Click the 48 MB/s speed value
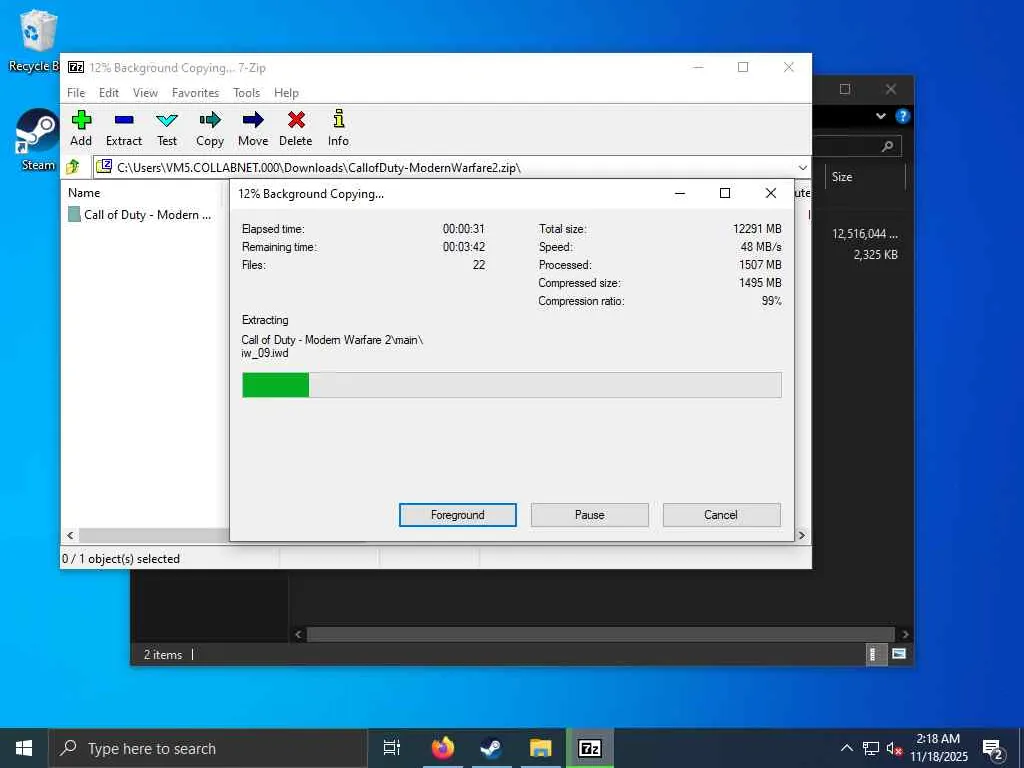1024x768 pixels. [761, 247]
